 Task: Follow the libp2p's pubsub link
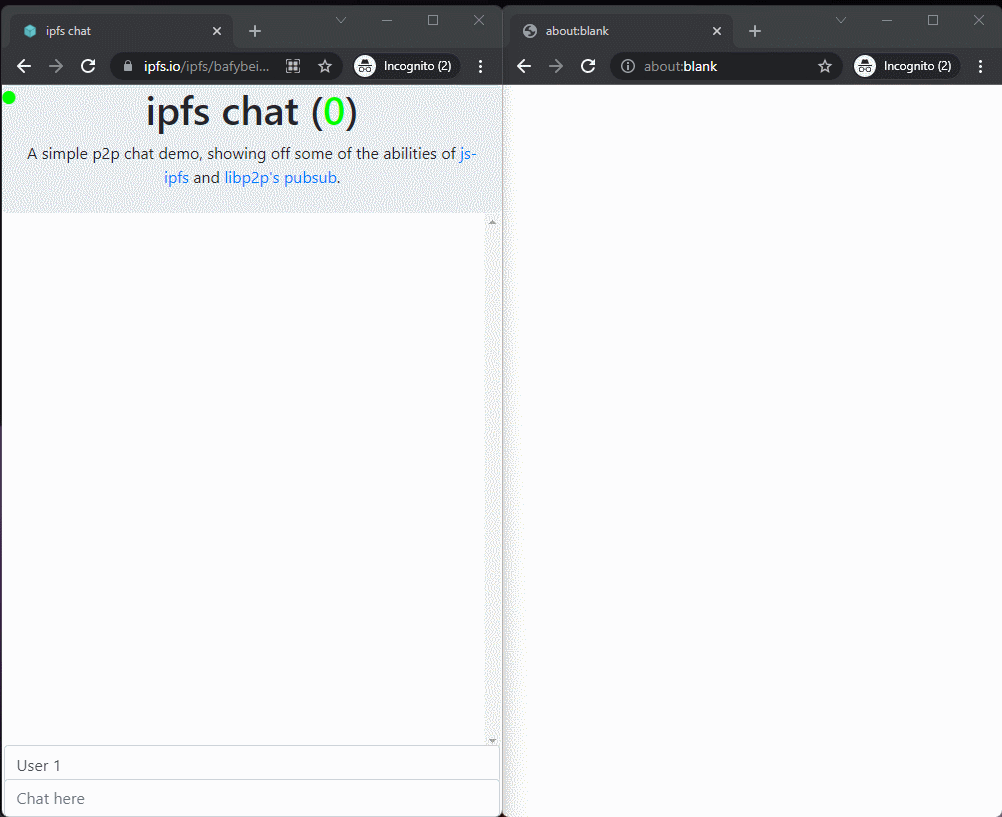(x=280, y=177)
